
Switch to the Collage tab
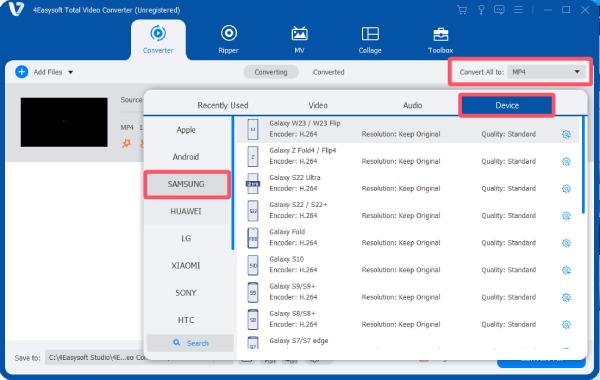click(x=370, y=39)
